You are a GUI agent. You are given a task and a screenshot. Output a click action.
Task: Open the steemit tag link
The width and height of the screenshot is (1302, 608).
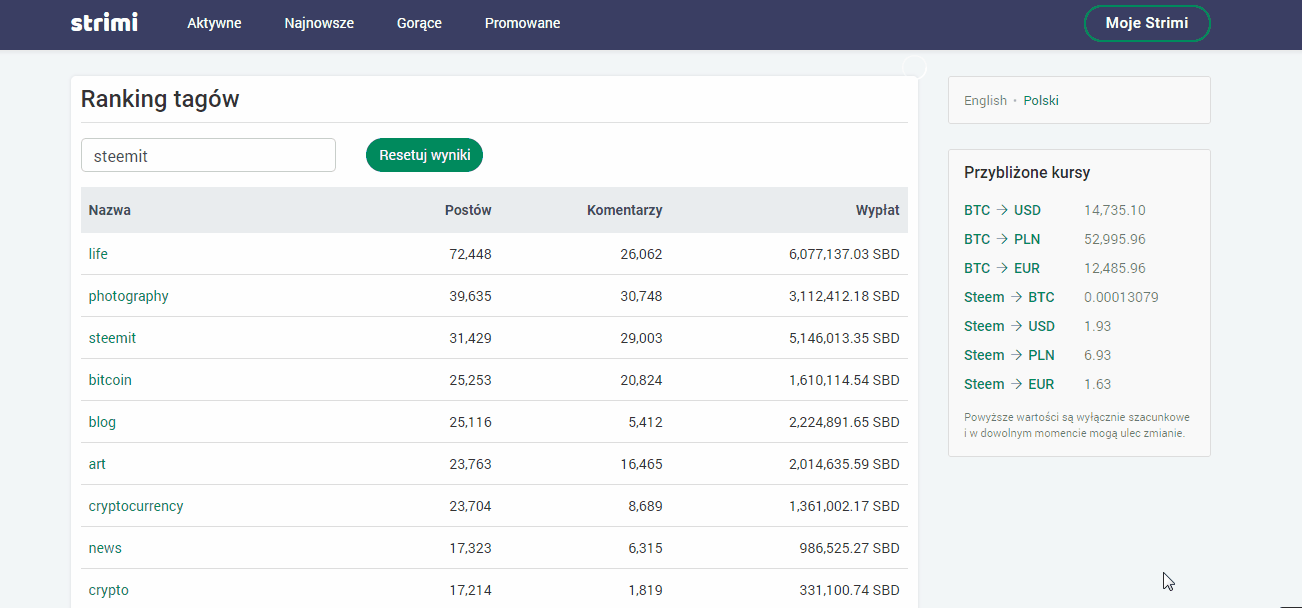[x=112, y=338]
